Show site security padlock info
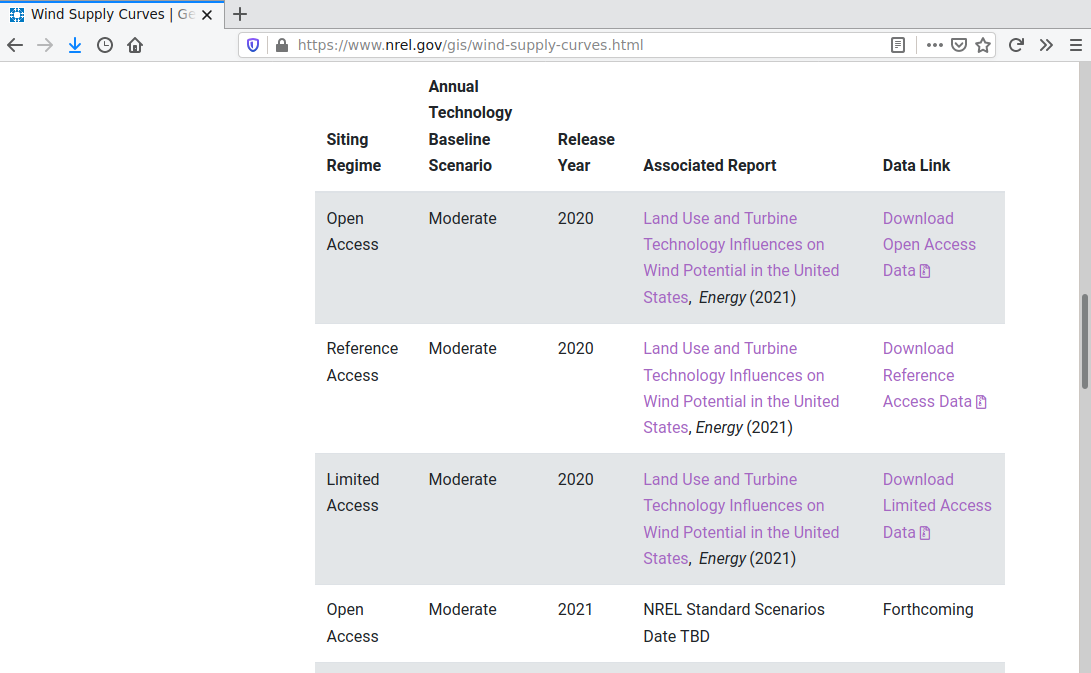The width and height of the screenshot is (1091, 673). [281, 45]
